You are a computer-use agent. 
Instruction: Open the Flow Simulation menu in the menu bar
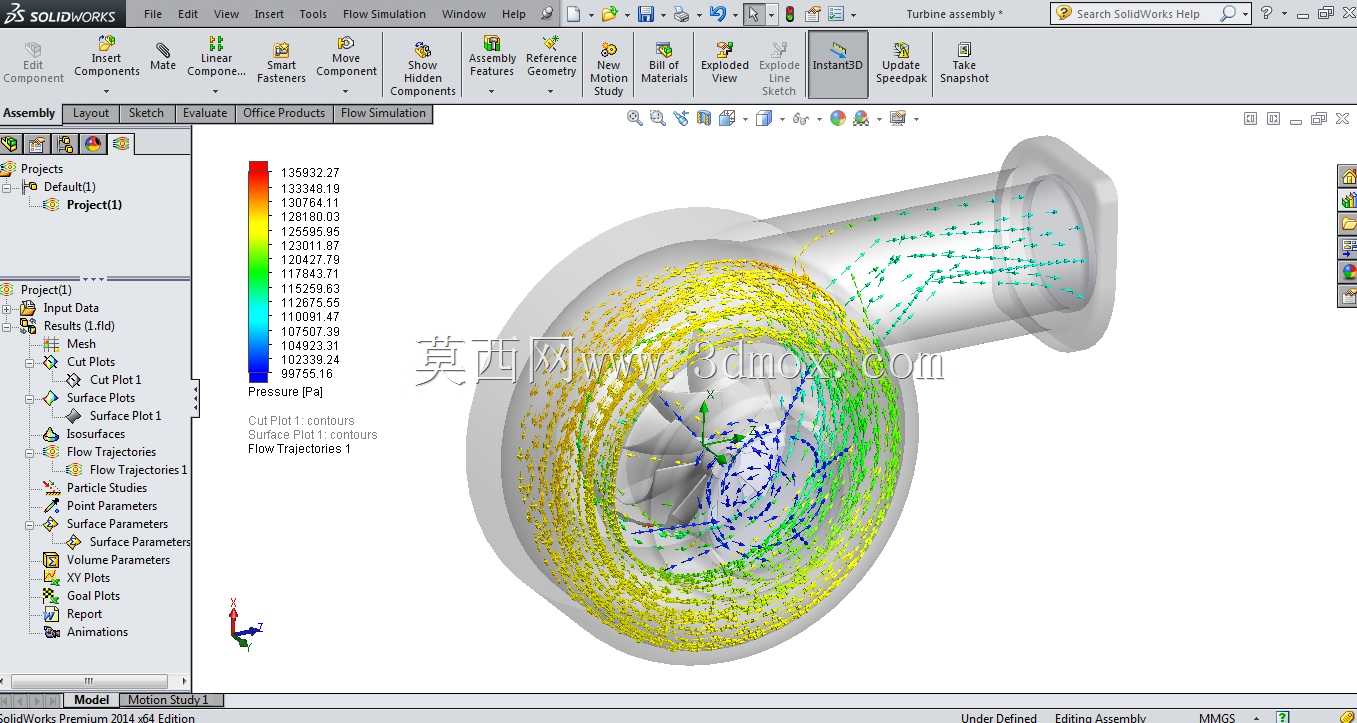click(x=384, y=14)
